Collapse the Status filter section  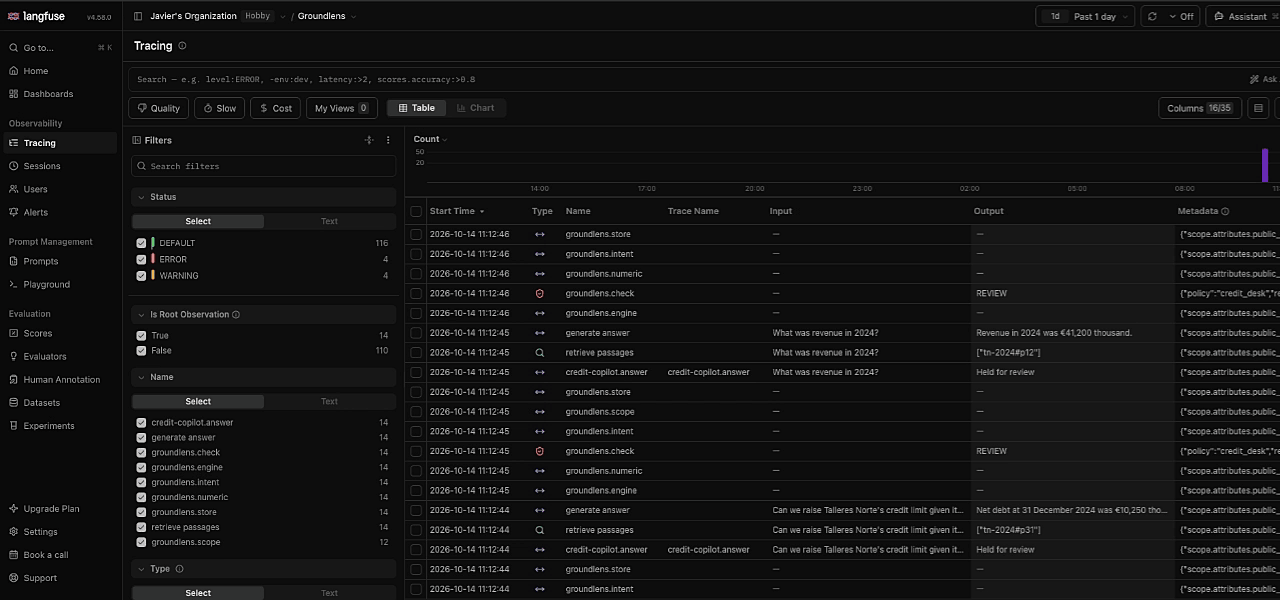264,197
